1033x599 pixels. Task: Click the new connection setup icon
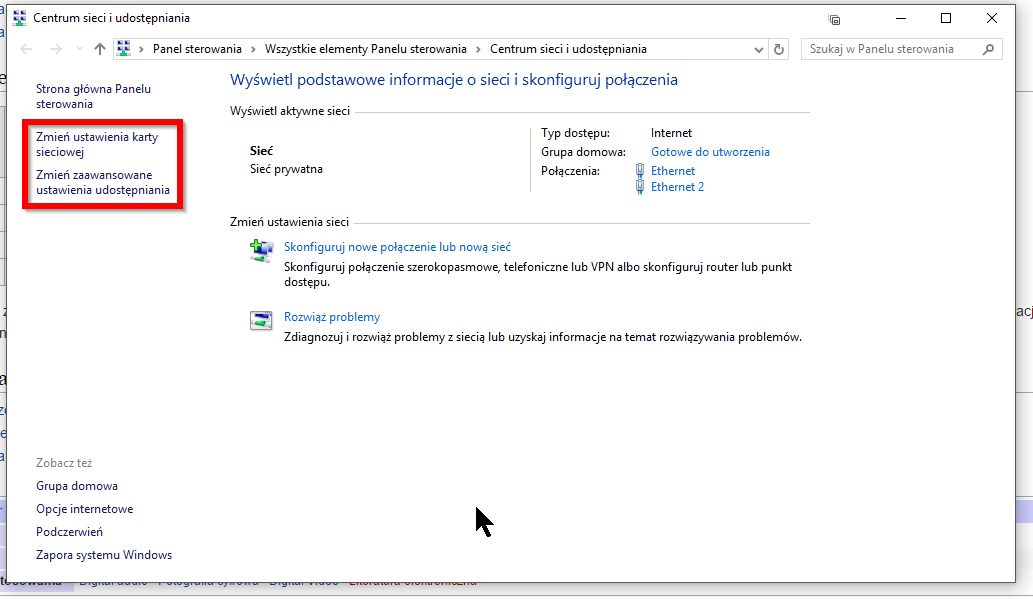(260, 251)
